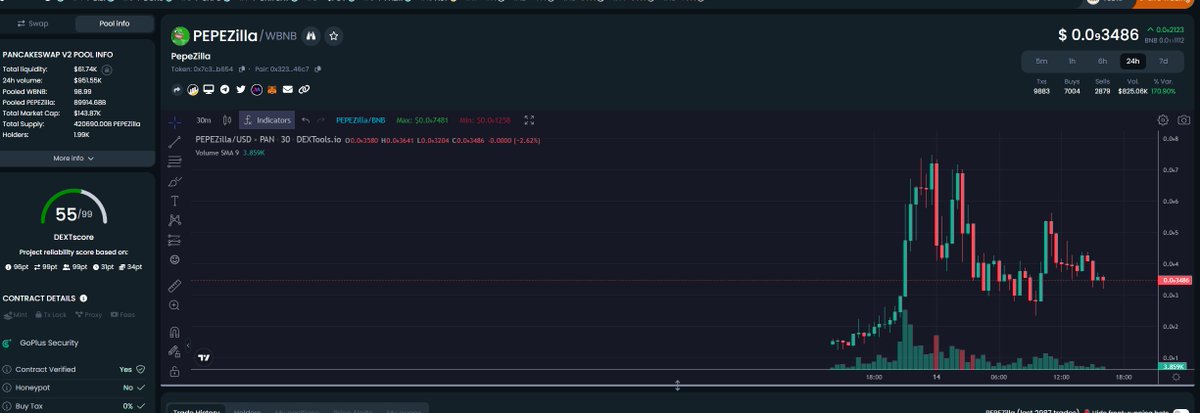Click the PEPEZilla/BNB chart toggle link
Image resolution: width=1200 pixels, height=413 pixels.
pyautogui.click(x=360, y=120)
